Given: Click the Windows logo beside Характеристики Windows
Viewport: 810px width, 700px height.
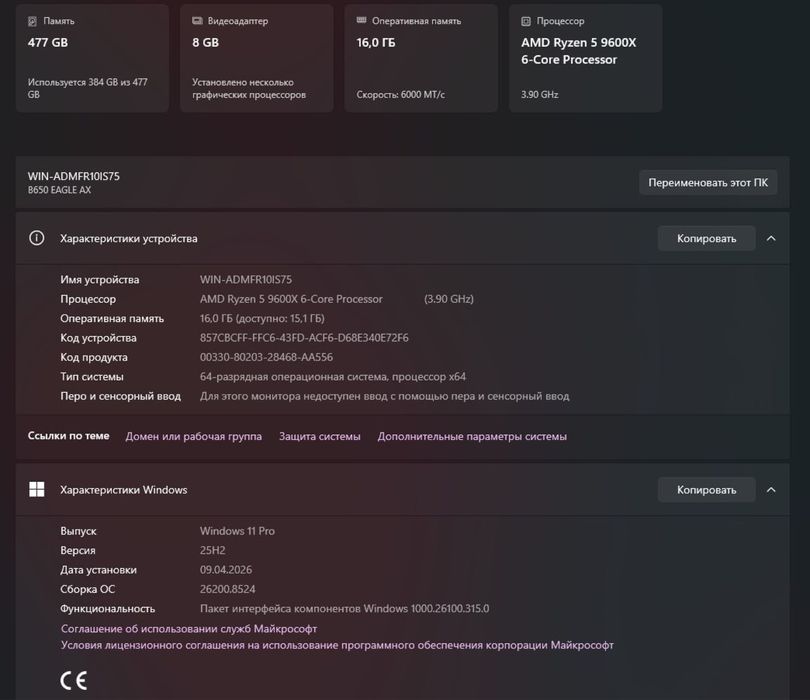Looking at the screenshot, I should click(x=37, y=489).
